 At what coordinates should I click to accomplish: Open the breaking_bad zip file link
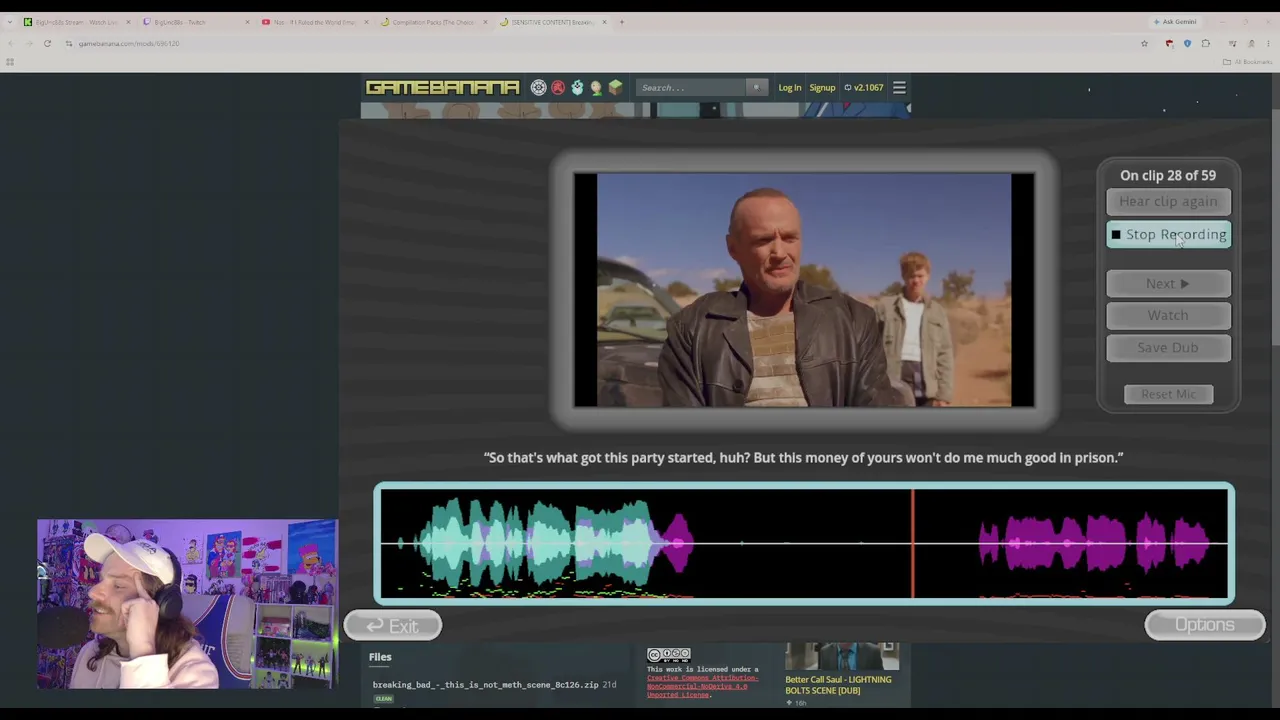(x=485, y=685)
